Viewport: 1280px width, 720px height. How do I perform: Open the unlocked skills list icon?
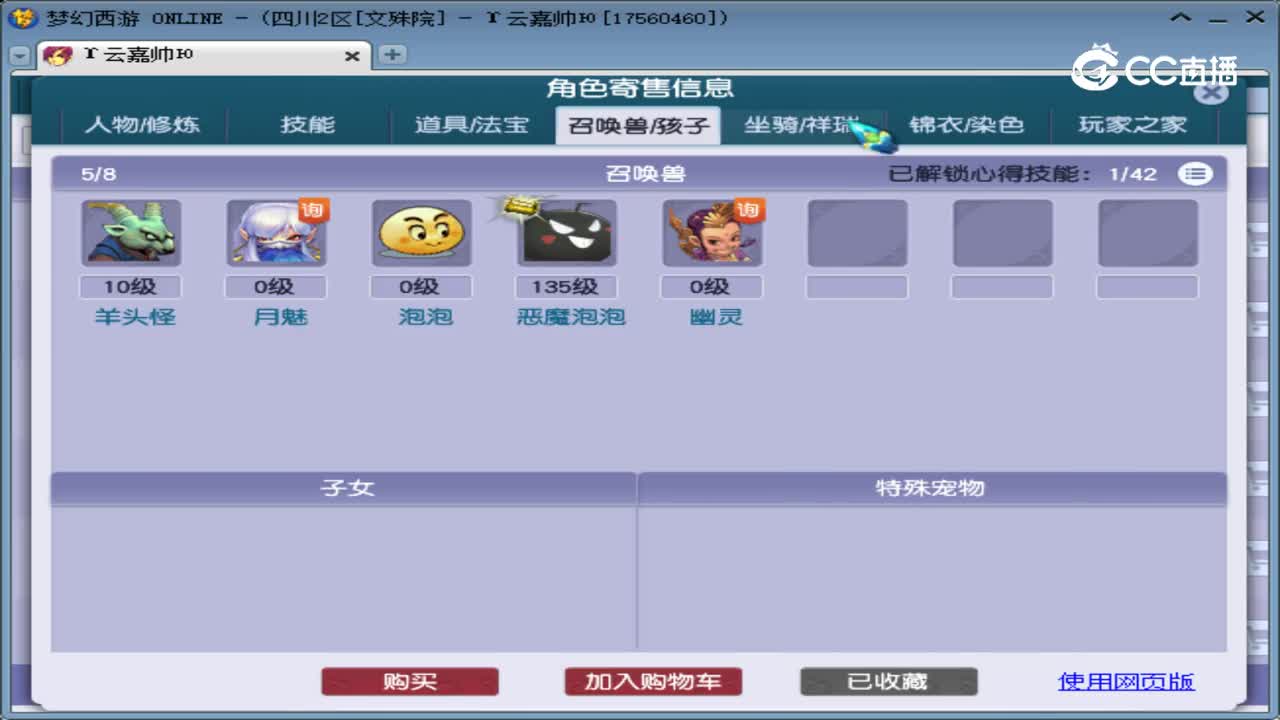1195,174
